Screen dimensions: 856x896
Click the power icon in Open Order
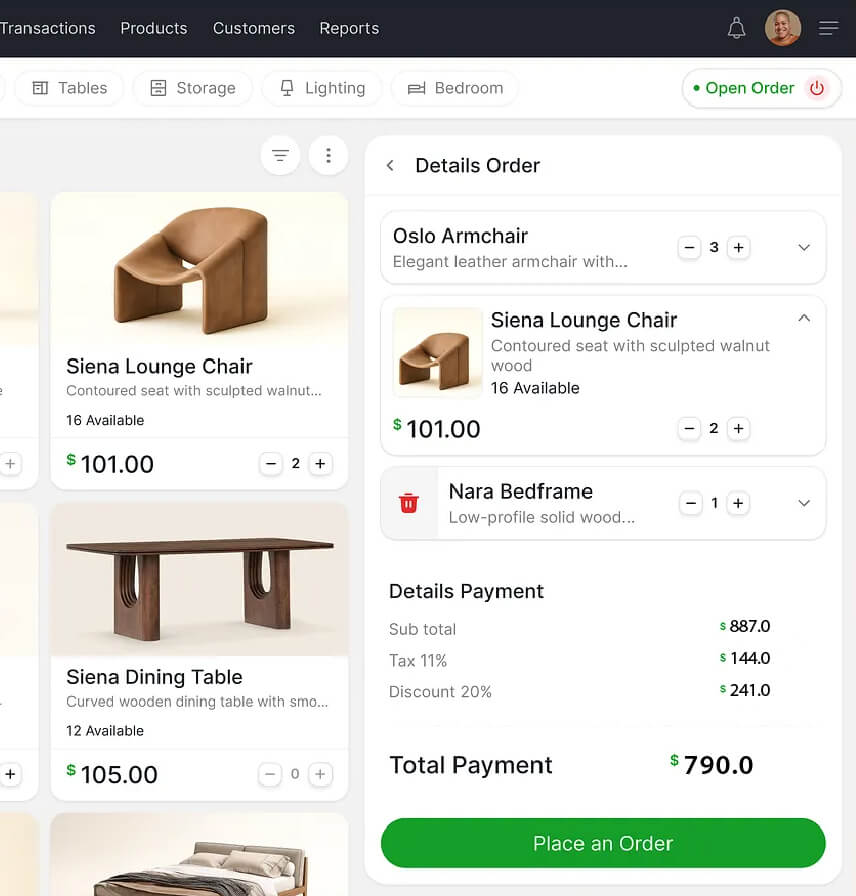click(817, 88)
